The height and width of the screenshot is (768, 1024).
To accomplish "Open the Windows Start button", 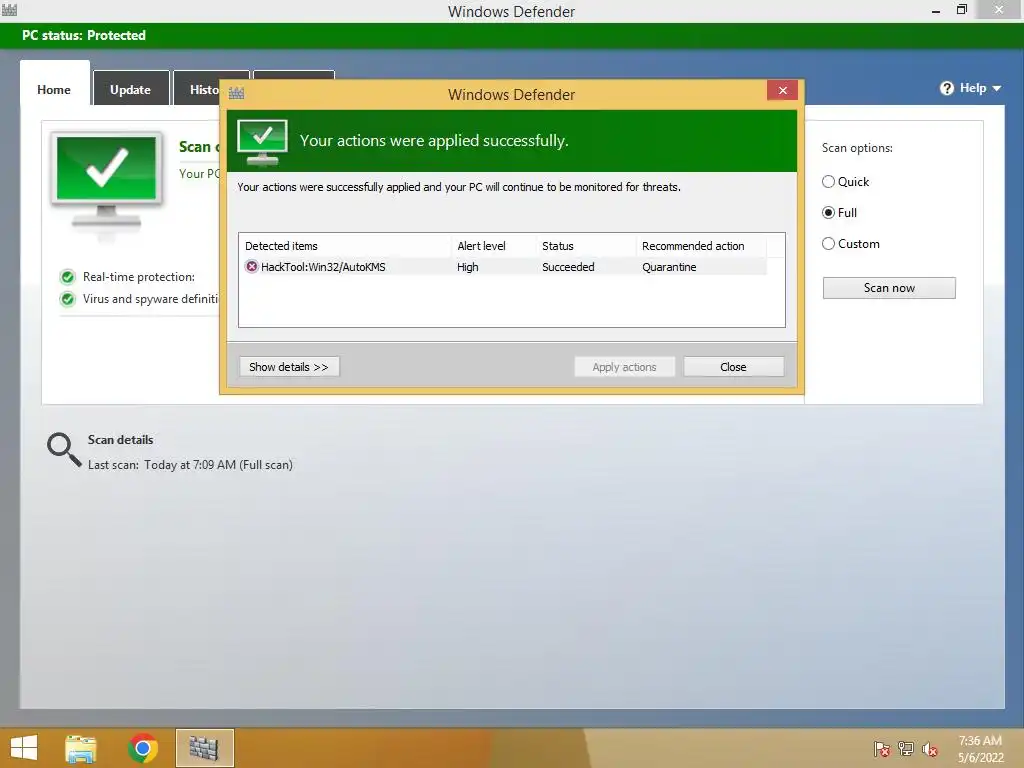I will point(24,748).
